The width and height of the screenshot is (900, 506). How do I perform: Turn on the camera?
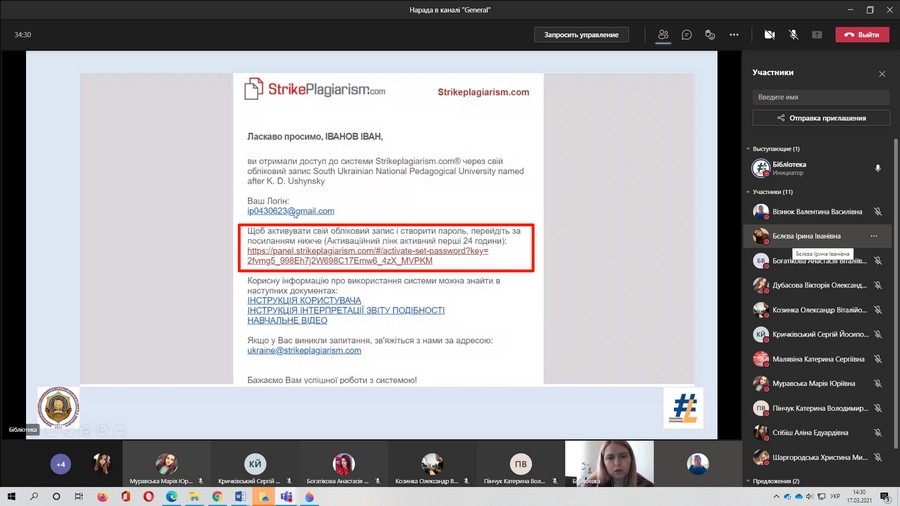click(x=770, y=35)
